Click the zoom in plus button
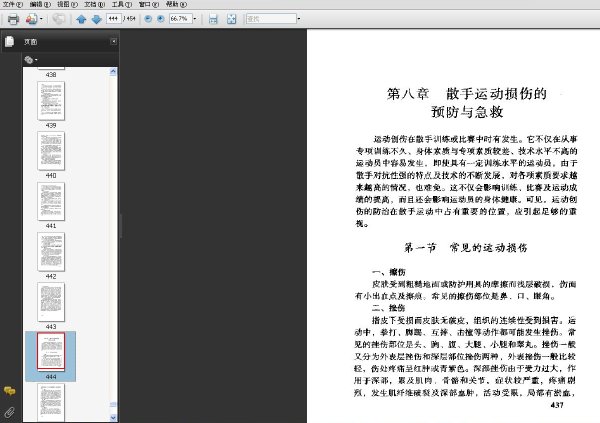The width and height of the screenshot is (600, 423). point(161,19)
